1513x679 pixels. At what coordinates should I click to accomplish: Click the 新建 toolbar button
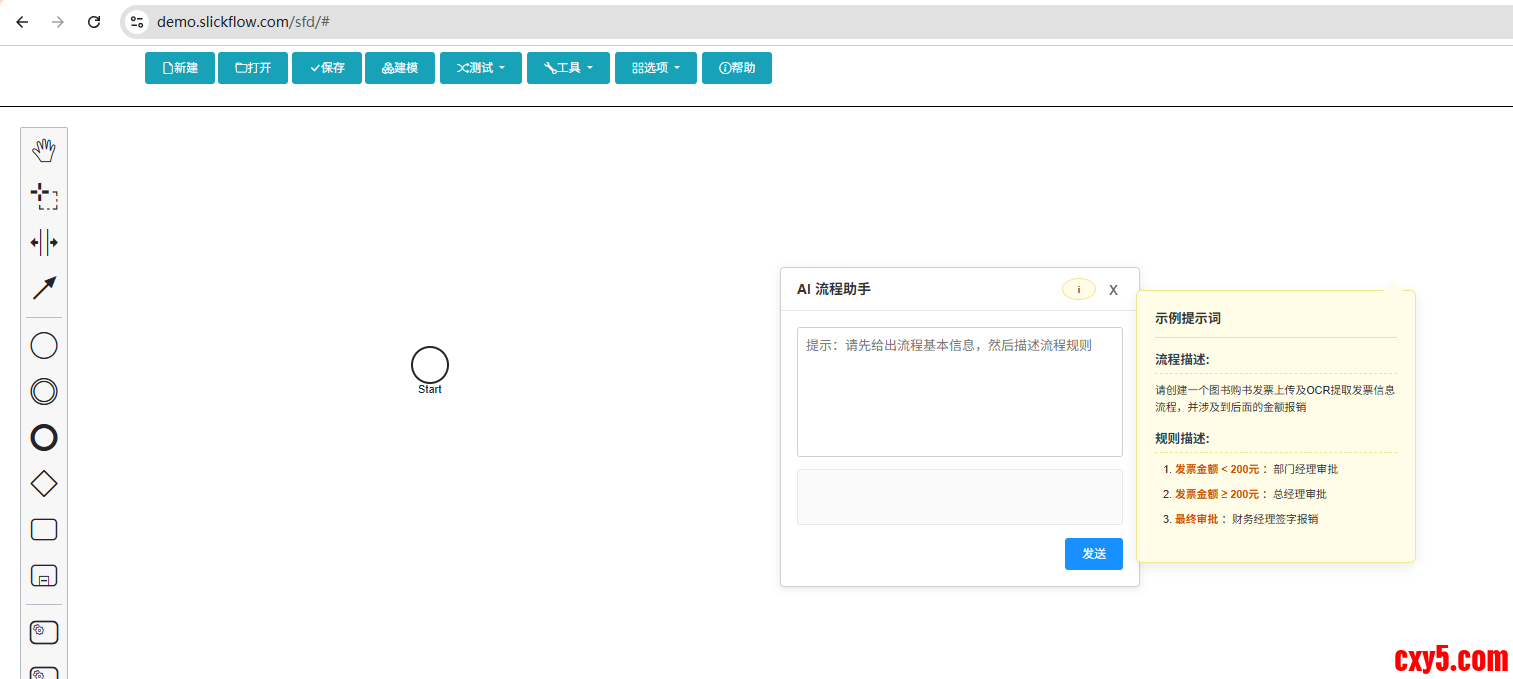point(180,68)
